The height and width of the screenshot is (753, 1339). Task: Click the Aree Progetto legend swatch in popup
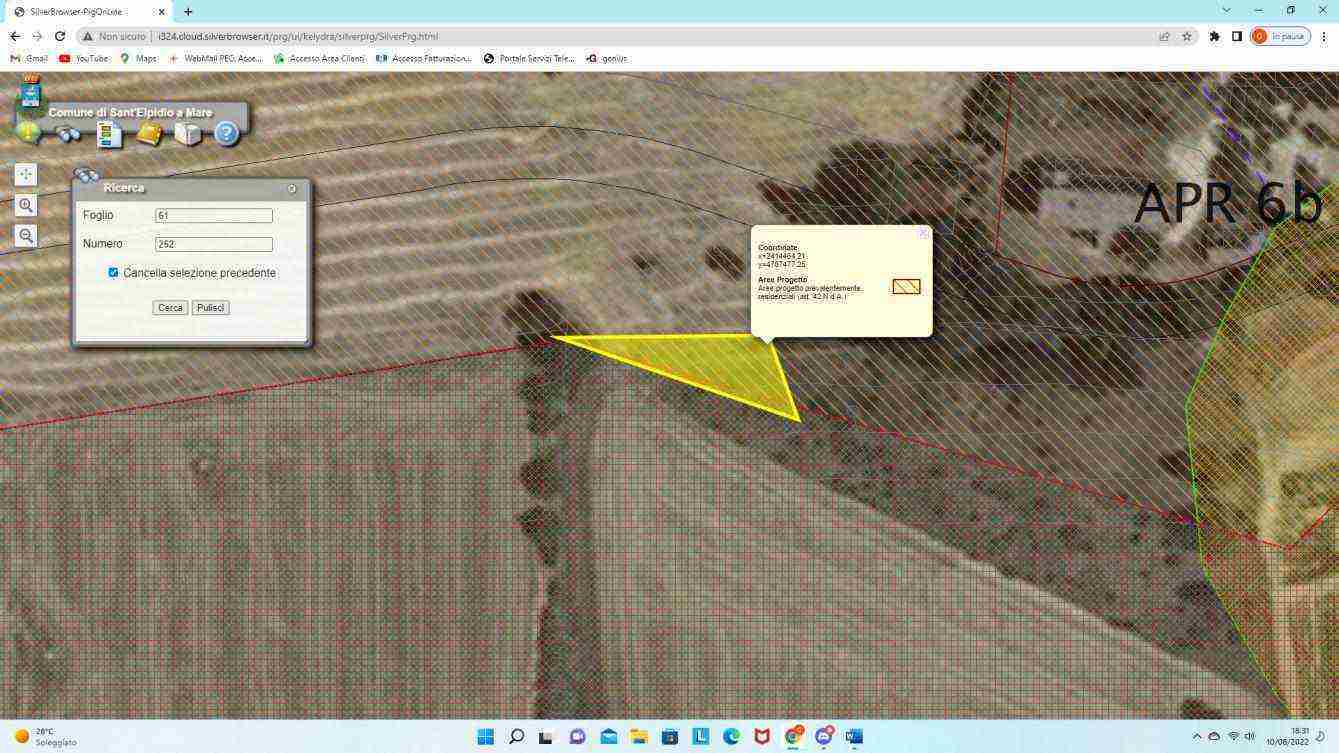(x=906, y=287)
